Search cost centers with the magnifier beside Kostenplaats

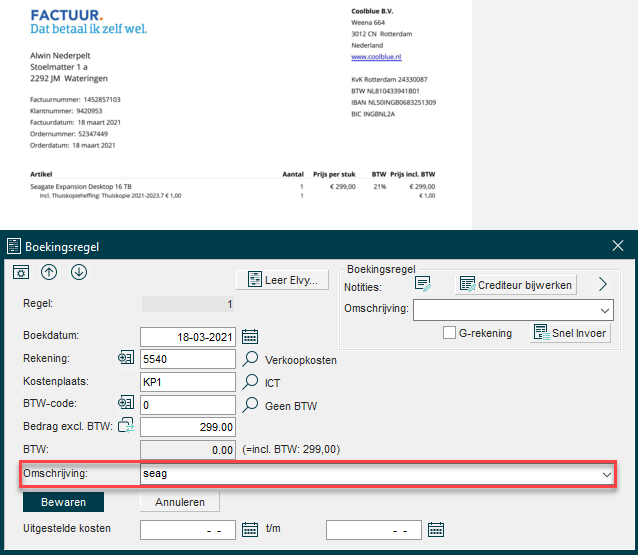click(x=250, y=382)
